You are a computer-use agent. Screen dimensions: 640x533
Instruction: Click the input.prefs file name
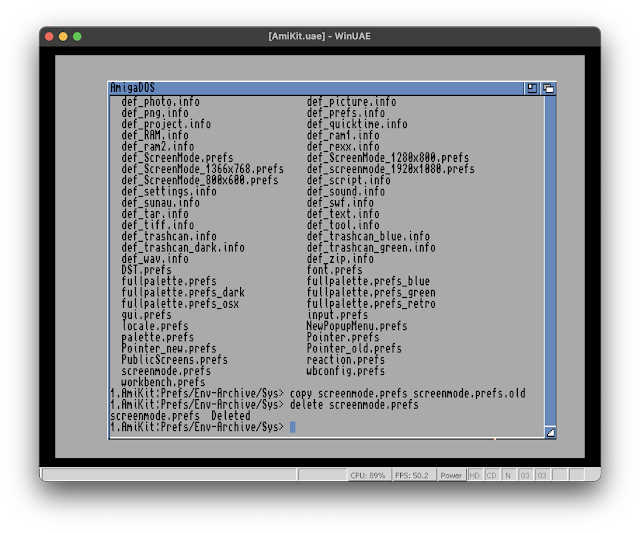(x=338, y=315)
